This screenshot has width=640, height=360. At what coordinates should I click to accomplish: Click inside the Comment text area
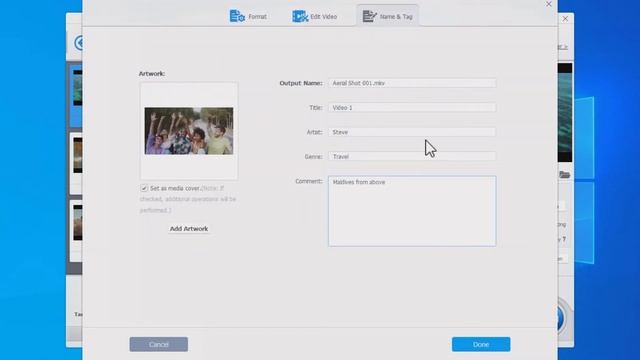[x=412, y=211]
